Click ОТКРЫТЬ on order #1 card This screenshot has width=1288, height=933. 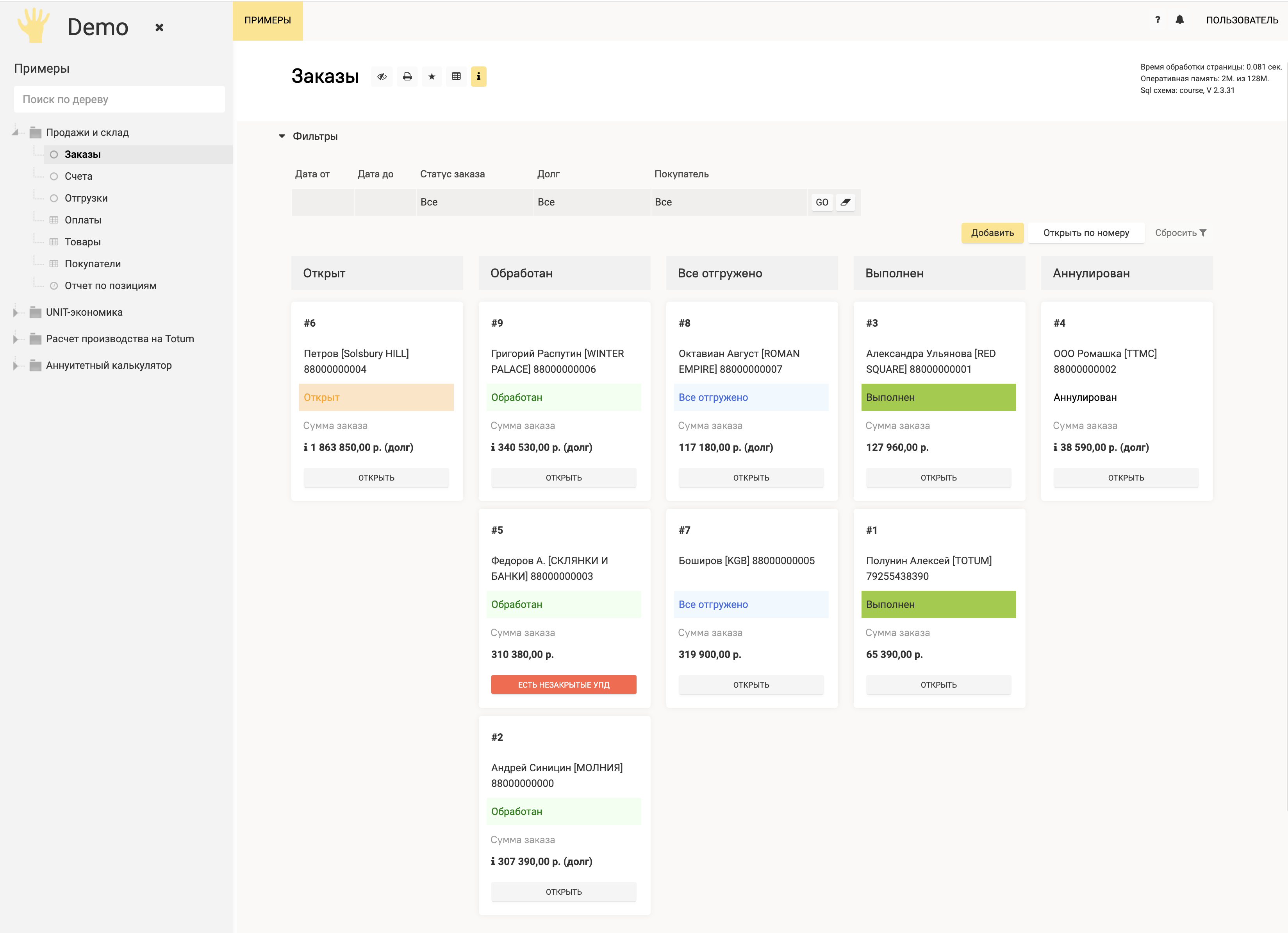click(x=938, y=685)
